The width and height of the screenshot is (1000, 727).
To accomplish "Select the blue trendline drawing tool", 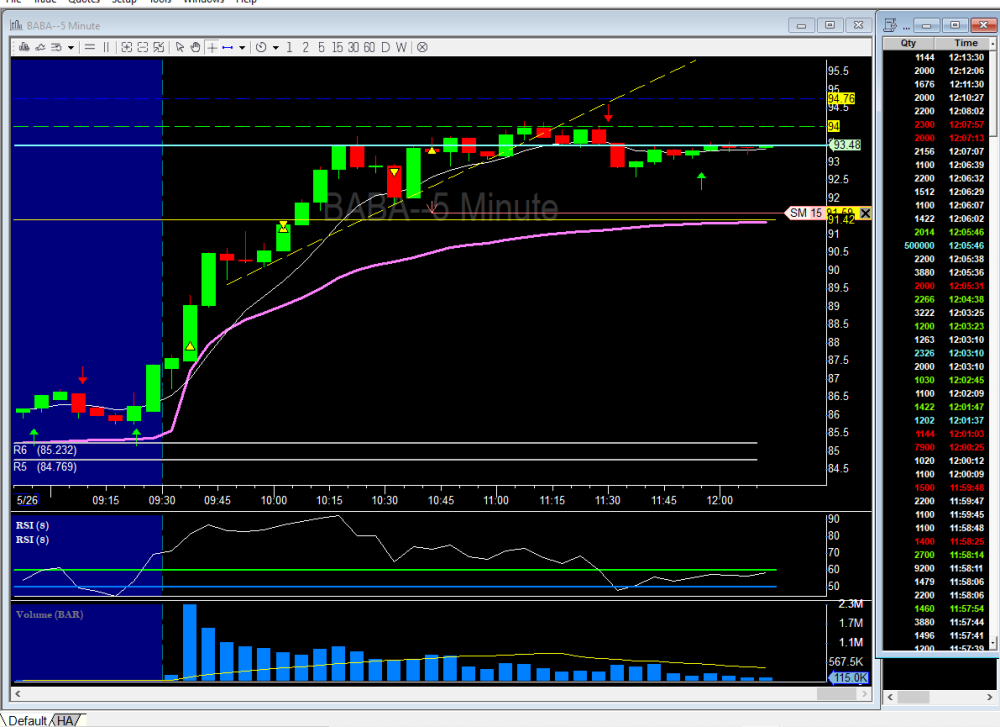I will pyautogui.click(x=228, y=47).
